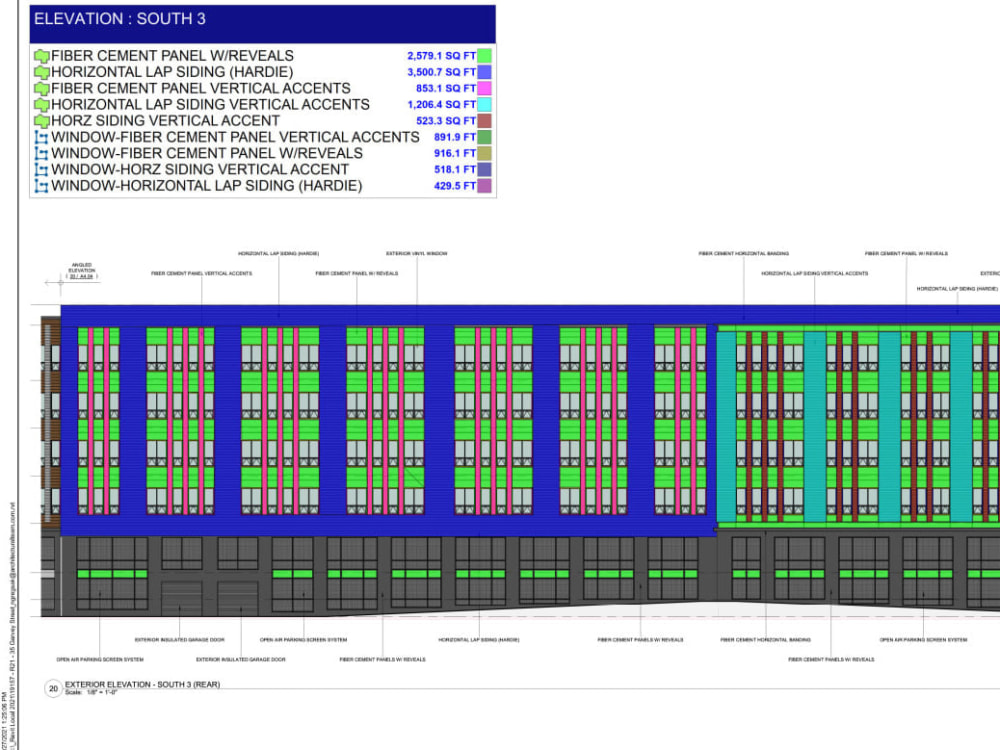Click the 2,579.1 SQ FT quantity value
The width and height of the screenshot is (1000, 750).
[441, 56]
